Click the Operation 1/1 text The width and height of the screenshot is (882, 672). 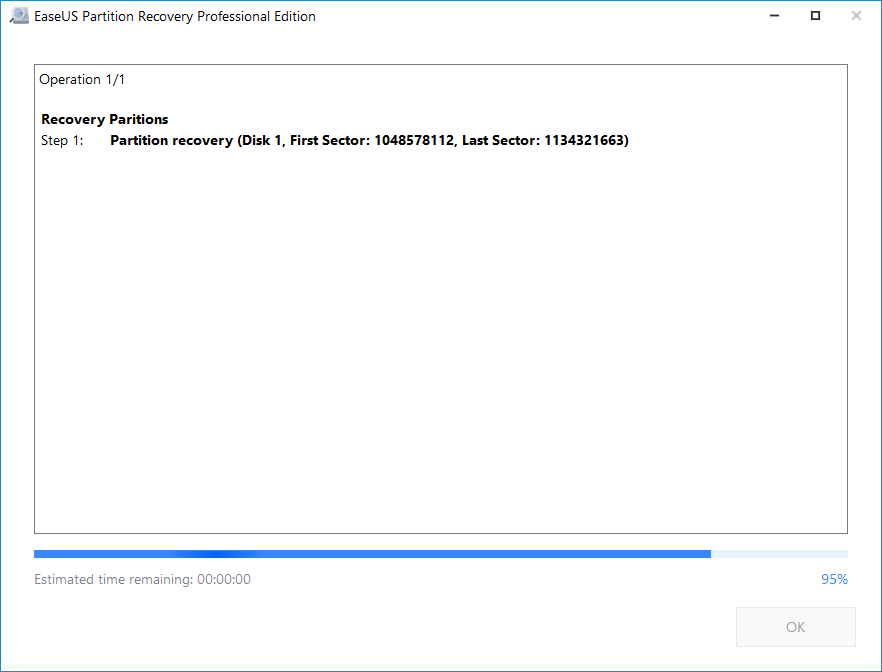click(x=82, y=79)
